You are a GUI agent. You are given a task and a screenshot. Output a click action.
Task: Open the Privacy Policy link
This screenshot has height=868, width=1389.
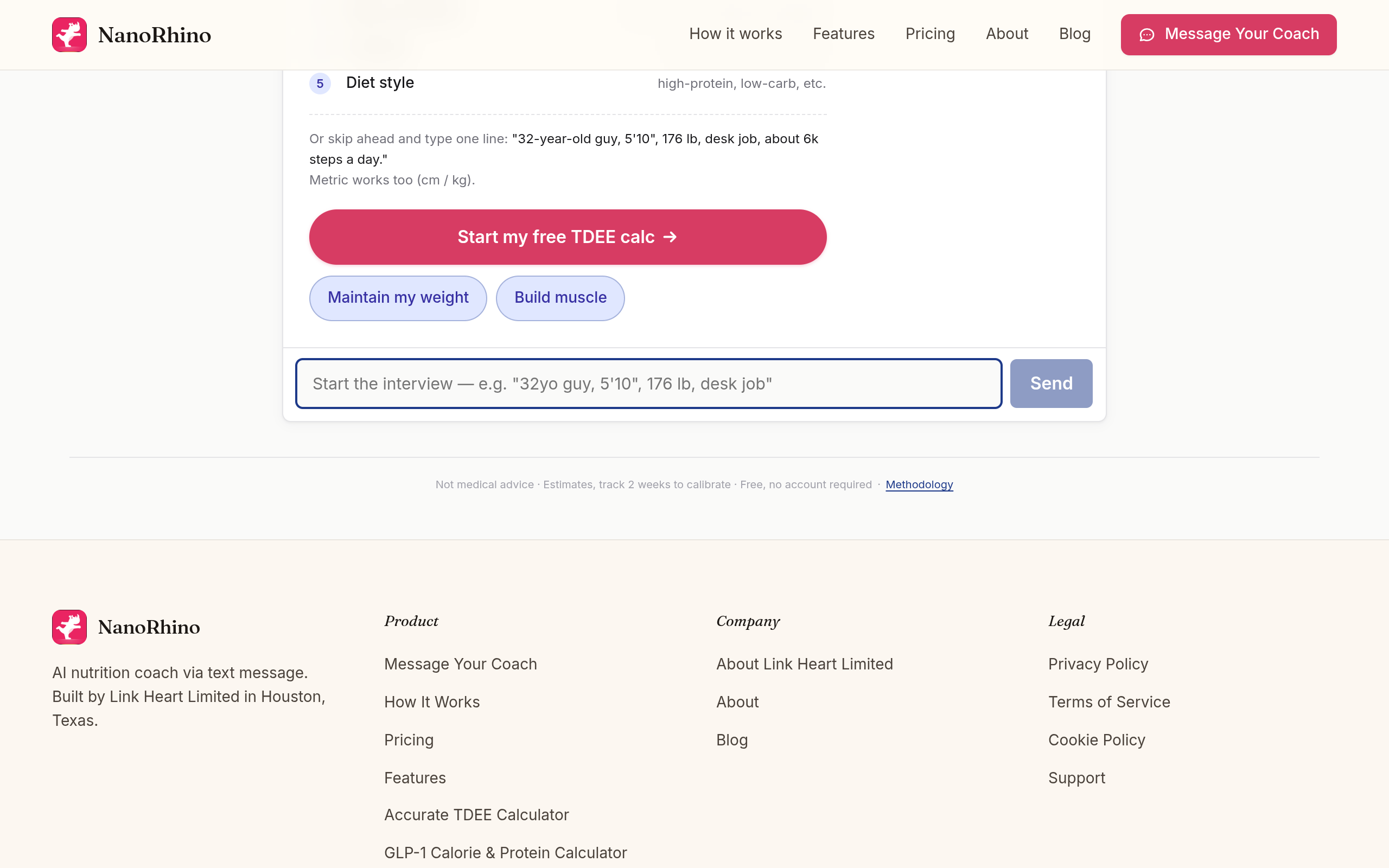[x=1098, y=663]
